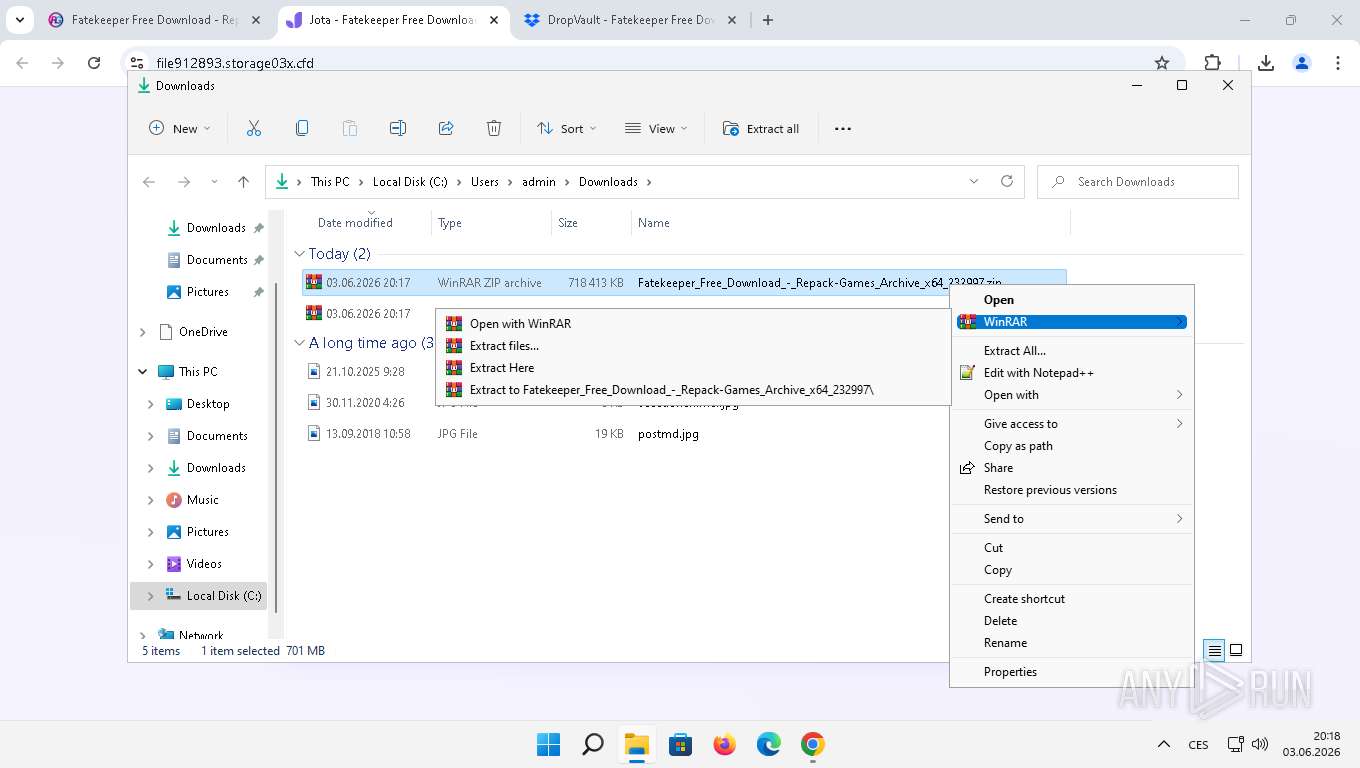Click the Share icon in Explorer toolbar
This screenshot has width=1360, height=768.
pos(446,128)
